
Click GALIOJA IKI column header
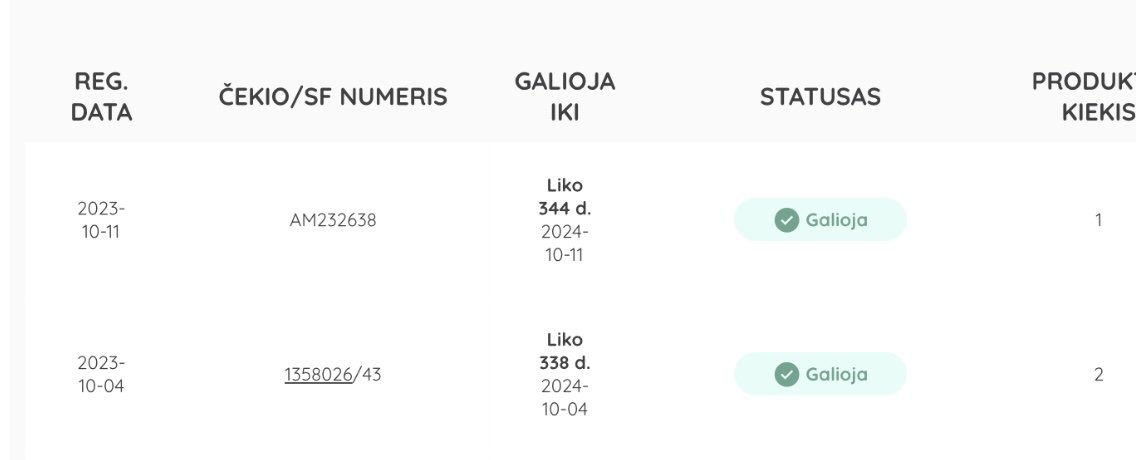(564, 97)
